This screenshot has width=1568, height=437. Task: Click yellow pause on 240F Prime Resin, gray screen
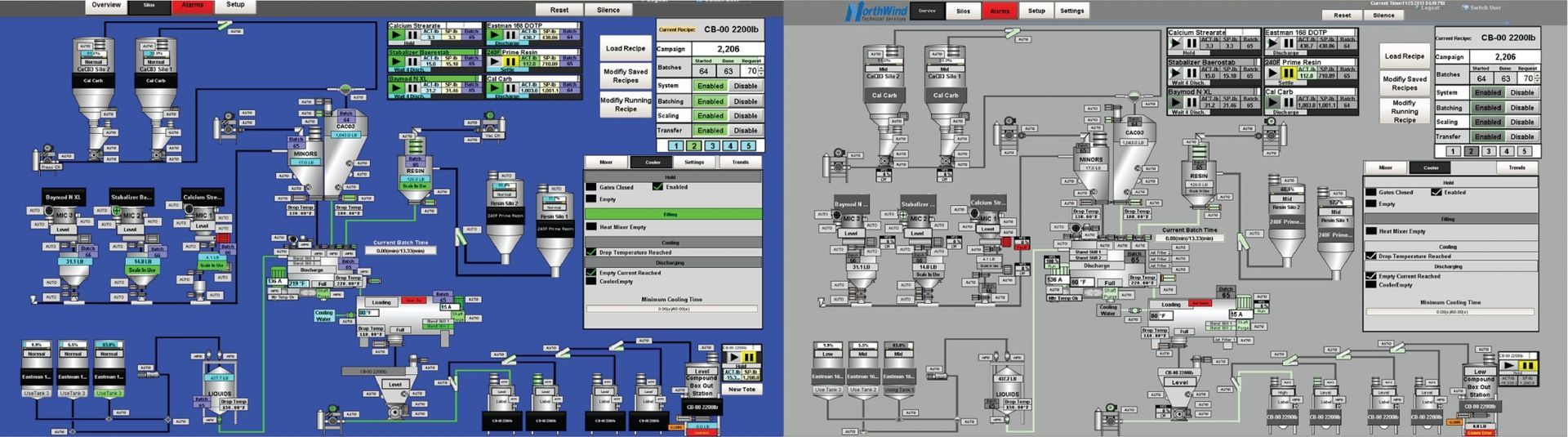click(x=1289, y=73)
